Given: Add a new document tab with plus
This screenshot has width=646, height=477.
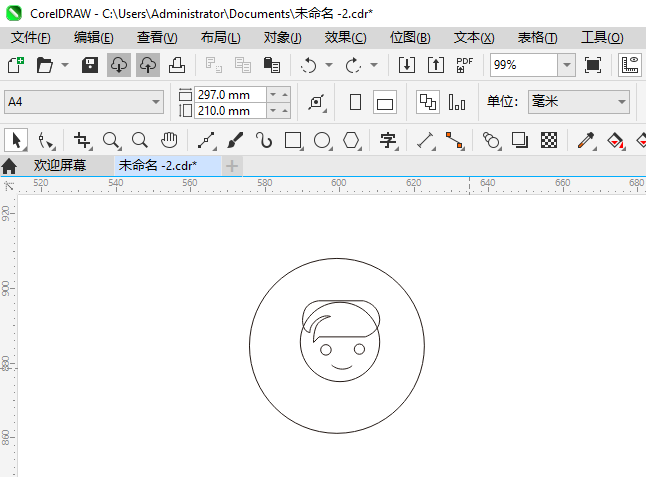Looking at the screenshot, I should point(232,166).
